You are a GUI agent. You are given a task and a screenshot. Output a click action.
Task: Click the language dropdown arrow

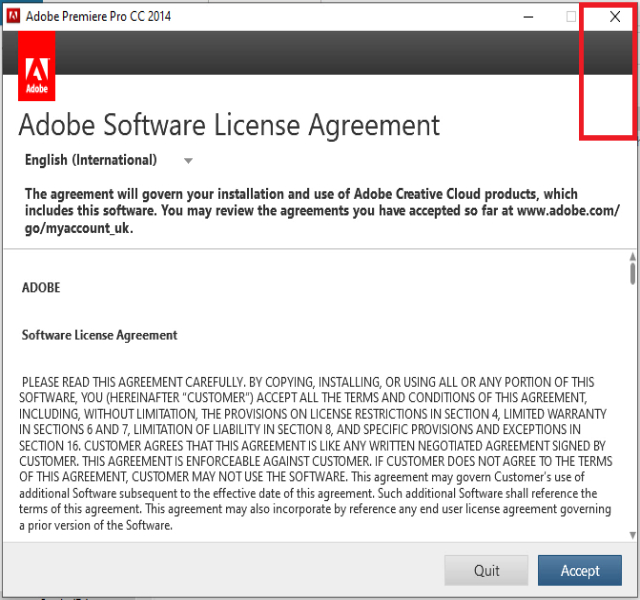click(188, 161)
